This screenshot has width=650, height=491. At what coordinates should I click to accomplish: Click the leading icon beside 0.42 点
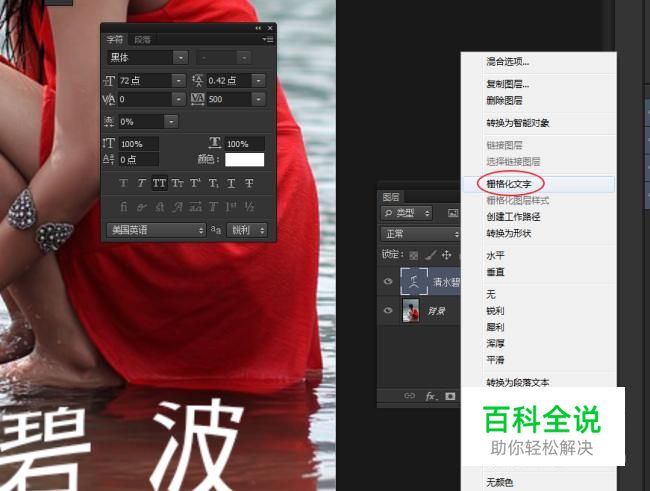click(197, 80)
